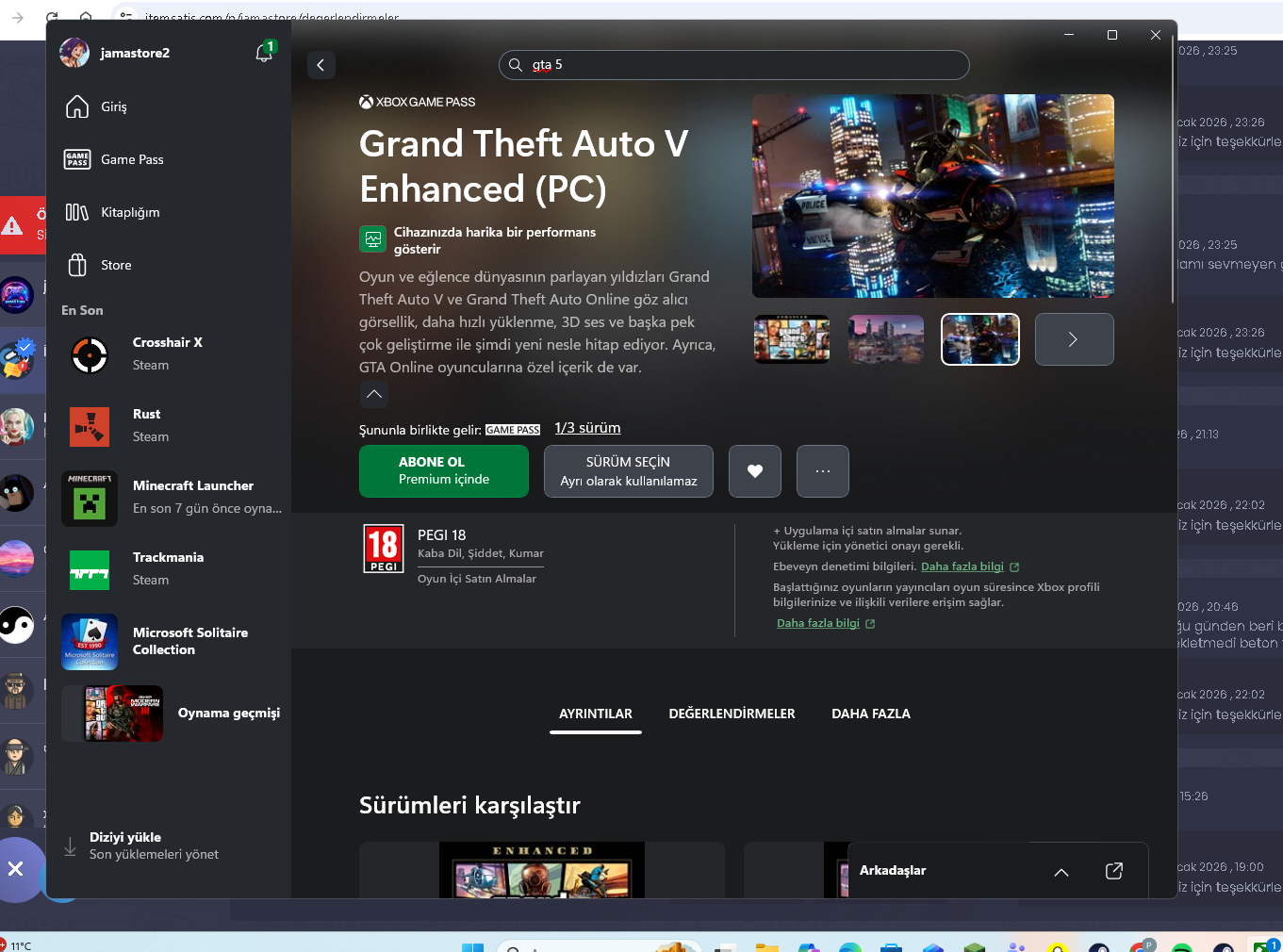This screenshot has height=952, width=1283.
Task: Open the notifications bell
Action: [265, 53]
